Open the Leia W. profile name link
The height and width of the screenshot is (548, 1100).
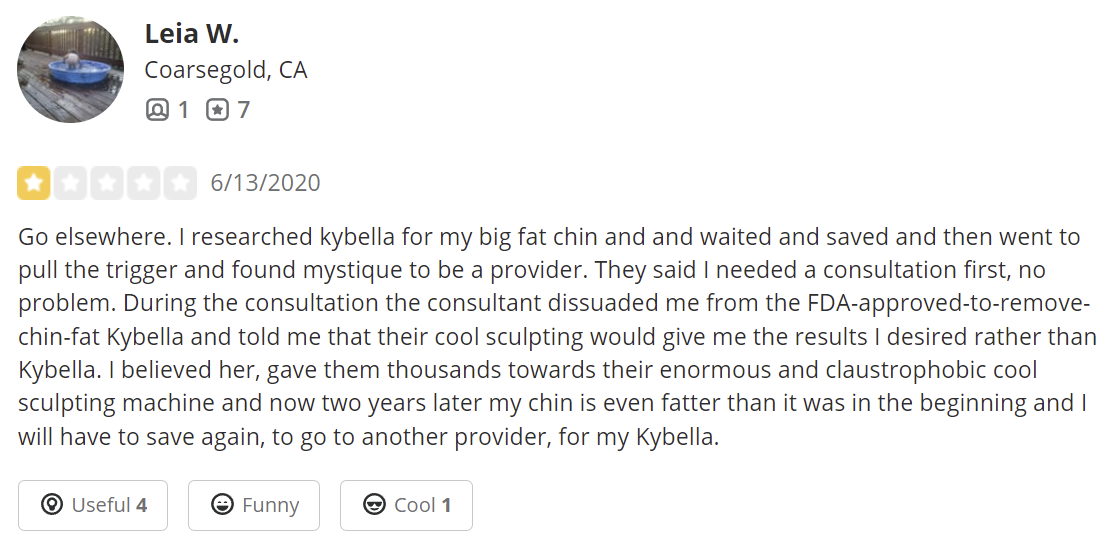192,34
